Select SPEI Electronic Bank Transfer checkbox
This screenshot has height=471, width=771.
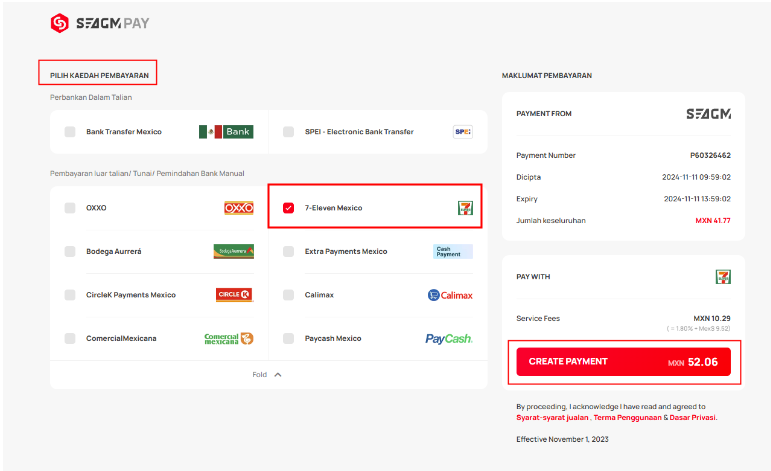point(289,132)
